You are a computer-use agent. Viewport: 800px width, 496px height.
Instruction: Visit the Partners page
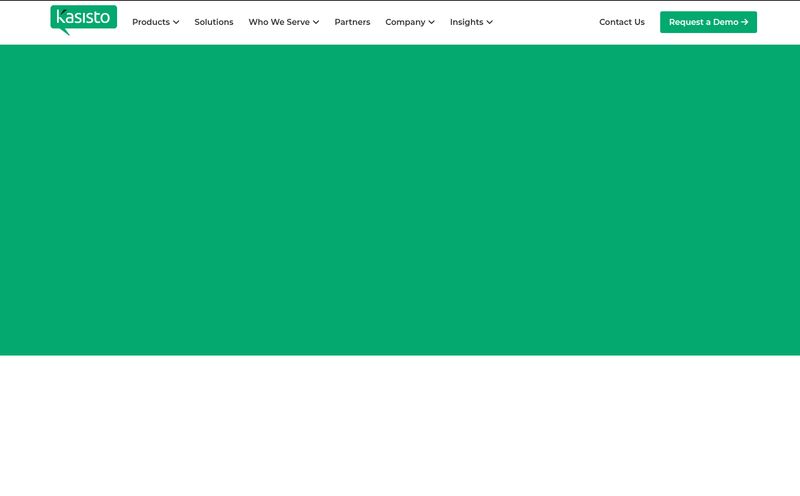[352, 22]
